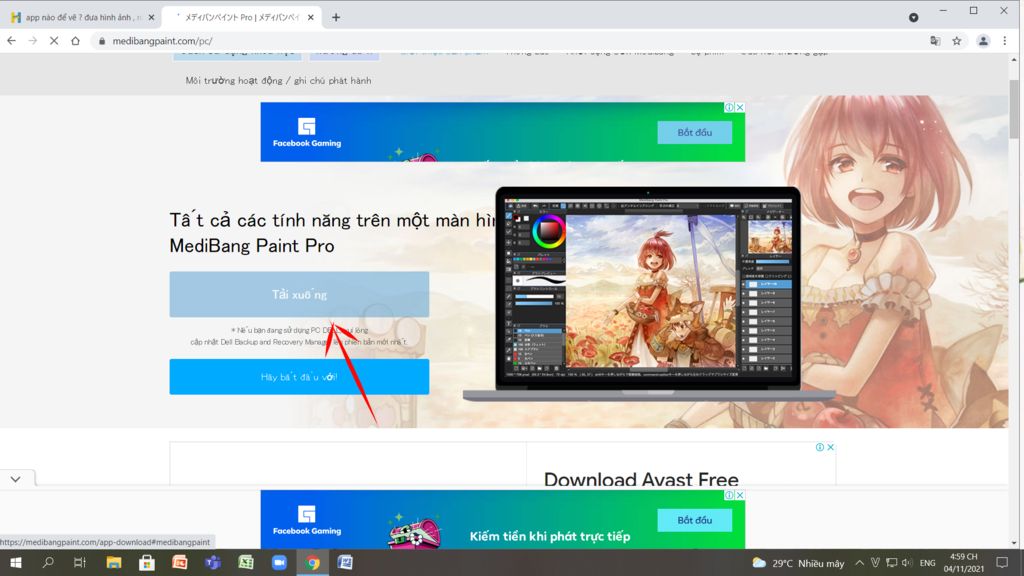The height and width of the screenshot is (576, 1024).
Task: Open the volume control in tray
Action: pyautogui.click(x=907, y=563)
